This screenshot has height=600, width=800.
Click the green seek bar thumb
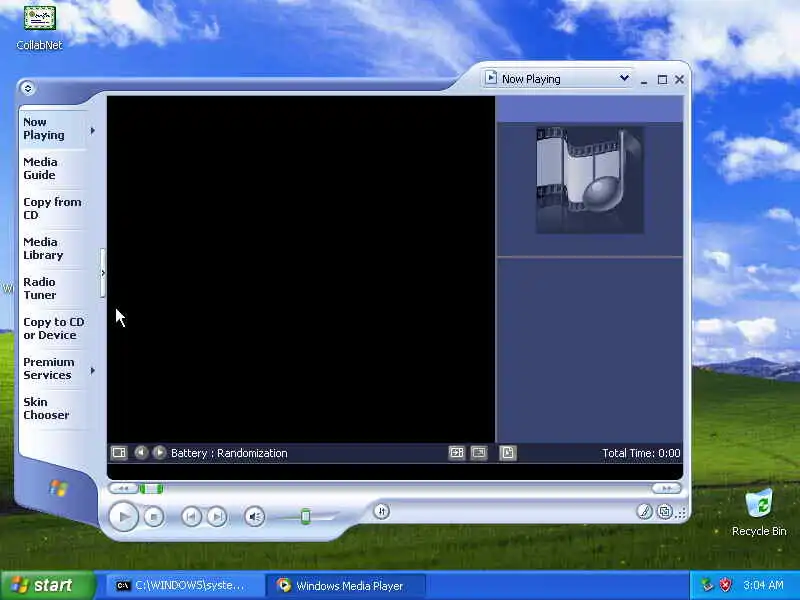(x=152, y=489)
